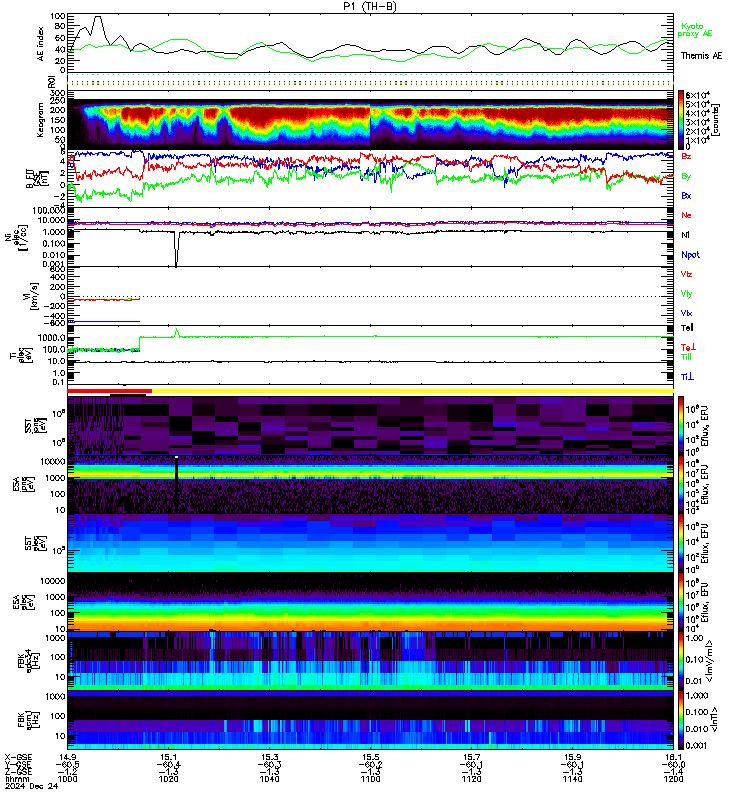Select the red "Te⊥" legend label
This screenshot has height=800, width=750.
coord(688,347)
